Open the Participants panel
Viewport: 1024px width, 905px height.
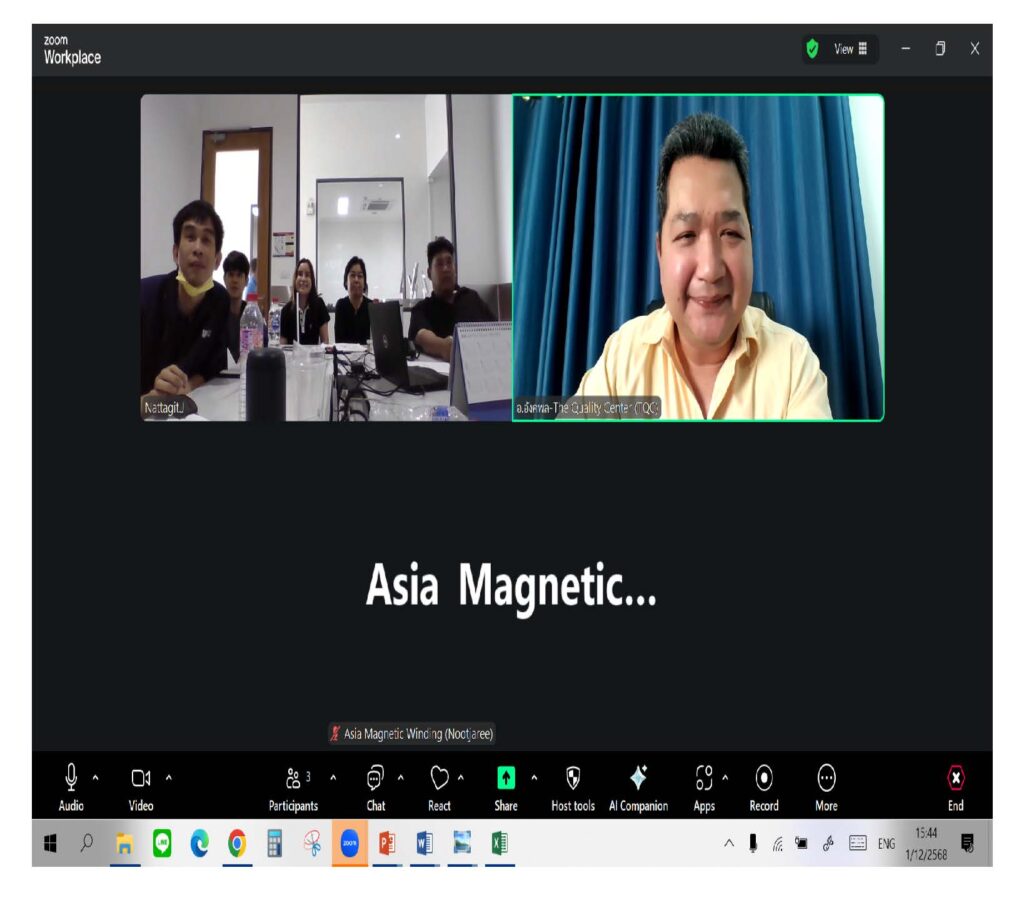(293, 785)
